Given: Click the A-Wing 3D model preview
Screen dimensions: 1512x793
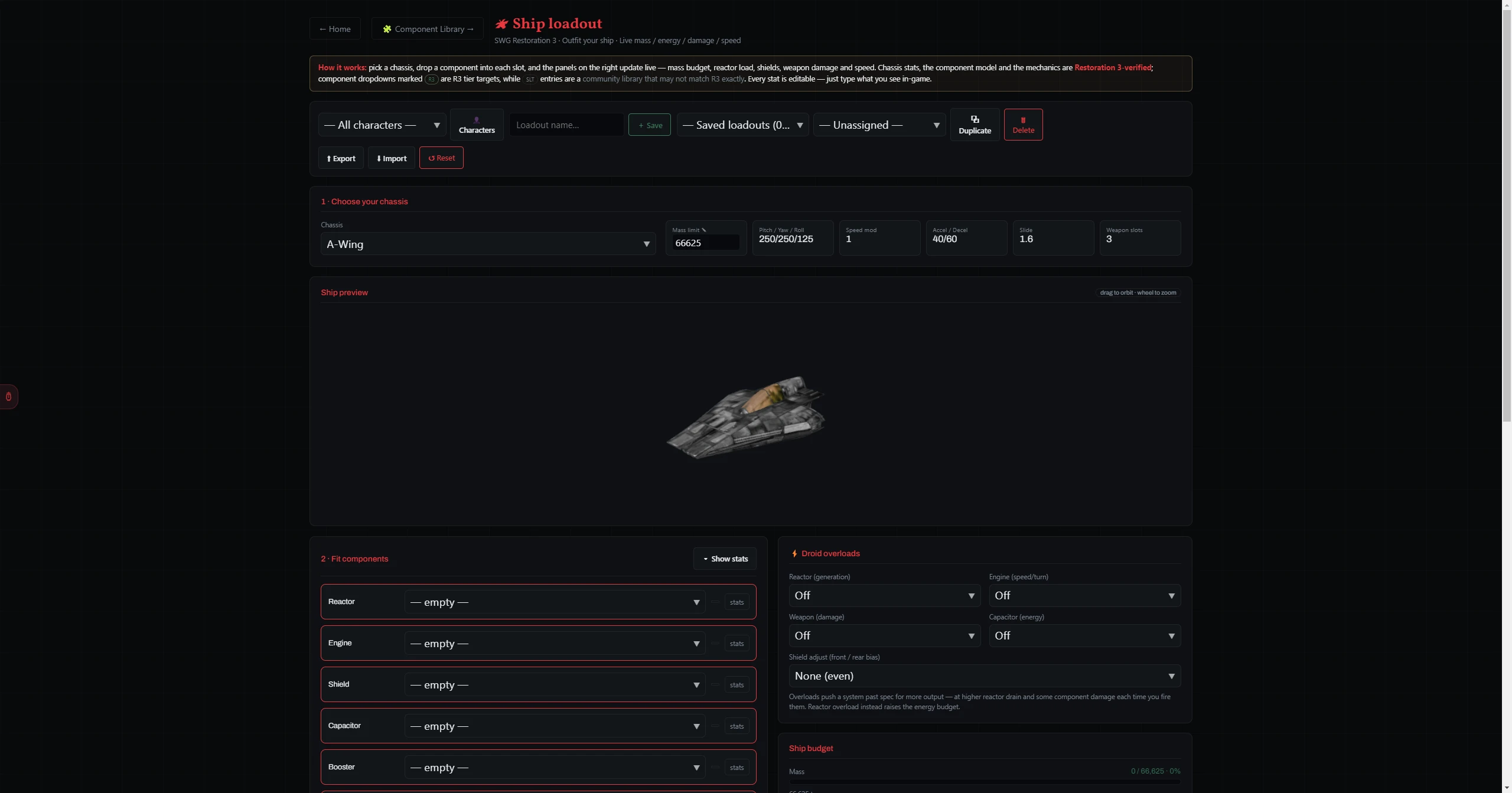Looking at the screenshot, I should click(x=746, y=417).
